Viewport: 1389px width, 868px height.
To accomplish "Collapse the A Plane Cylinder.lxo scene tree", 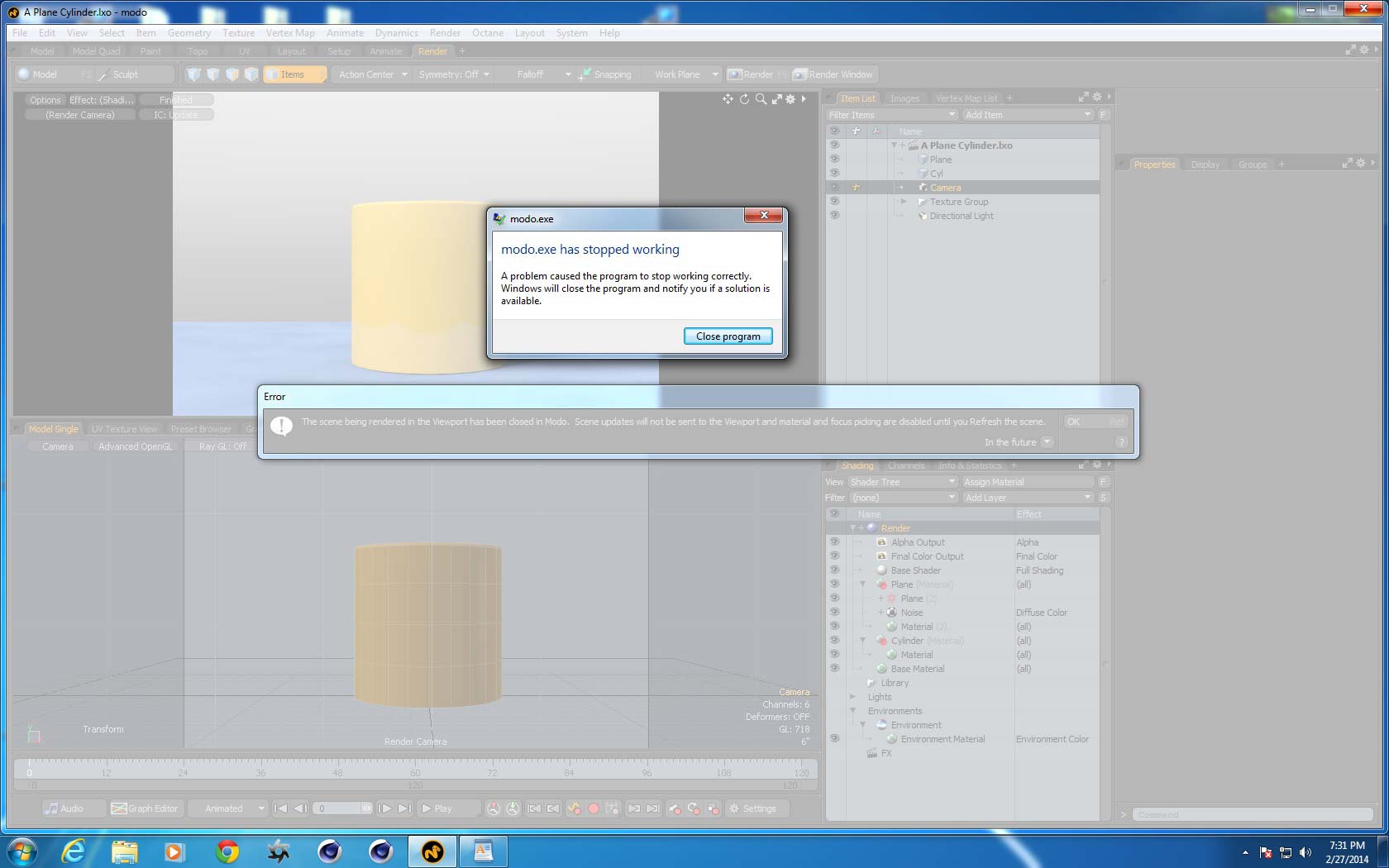I will point(894,145).
